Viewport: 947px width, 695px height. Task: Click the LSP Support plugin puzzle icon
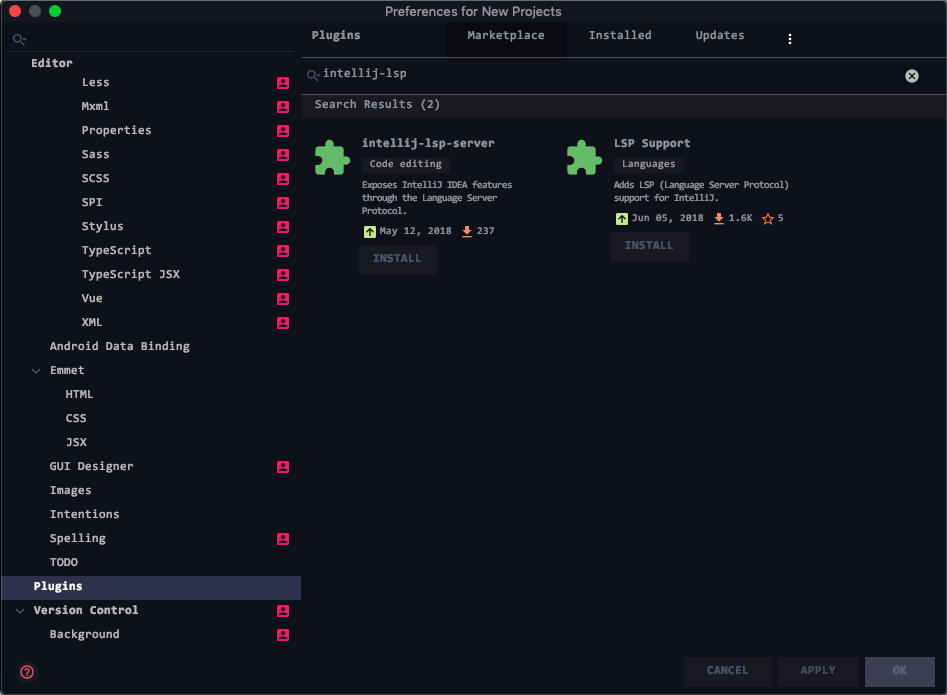tap(584, 158)
